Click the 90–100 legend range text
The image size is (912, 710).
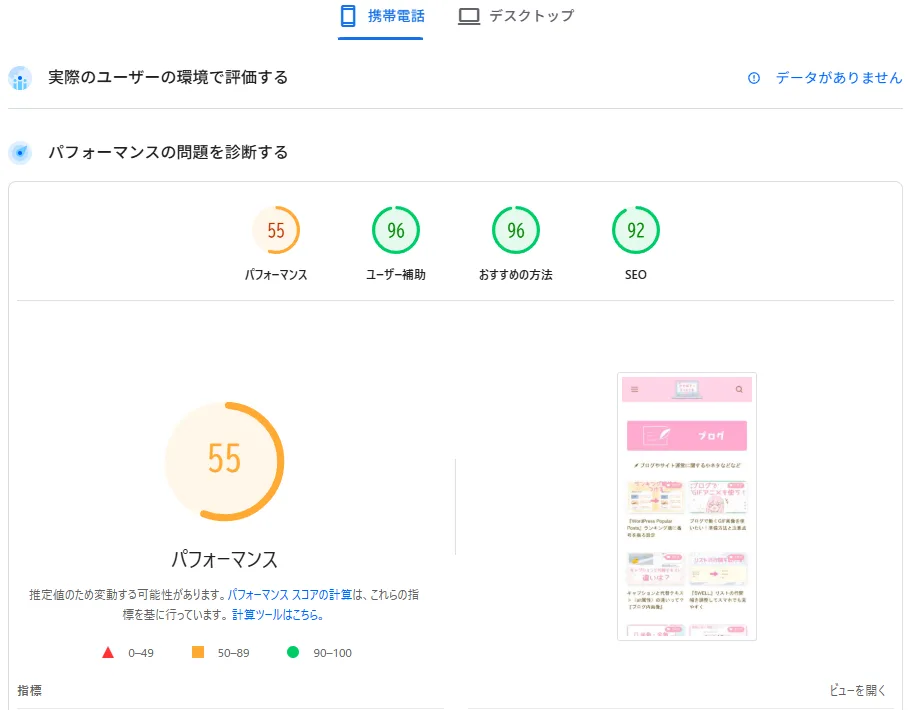332,653
